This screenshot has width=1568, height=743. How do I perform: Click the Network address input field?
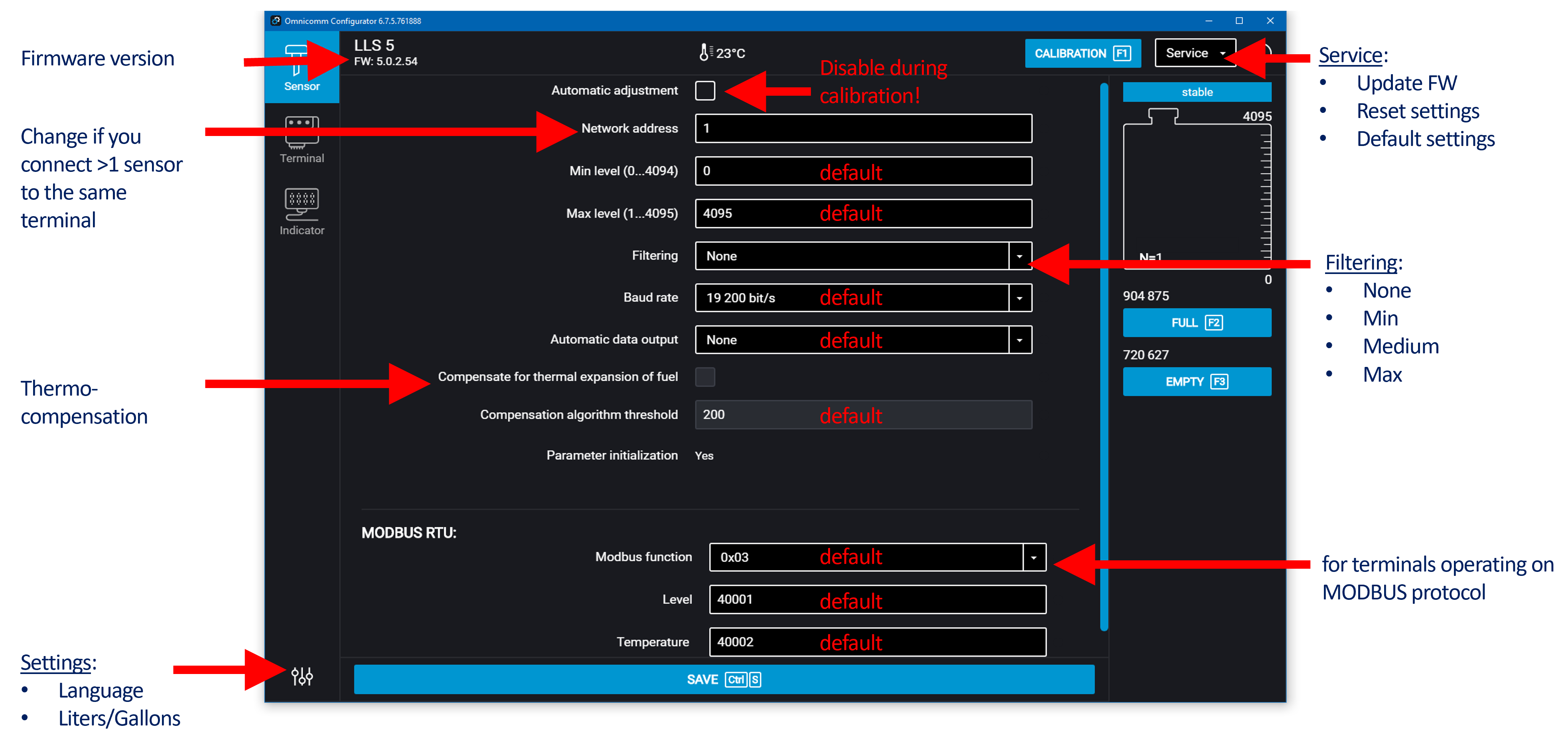click(863, 128)
